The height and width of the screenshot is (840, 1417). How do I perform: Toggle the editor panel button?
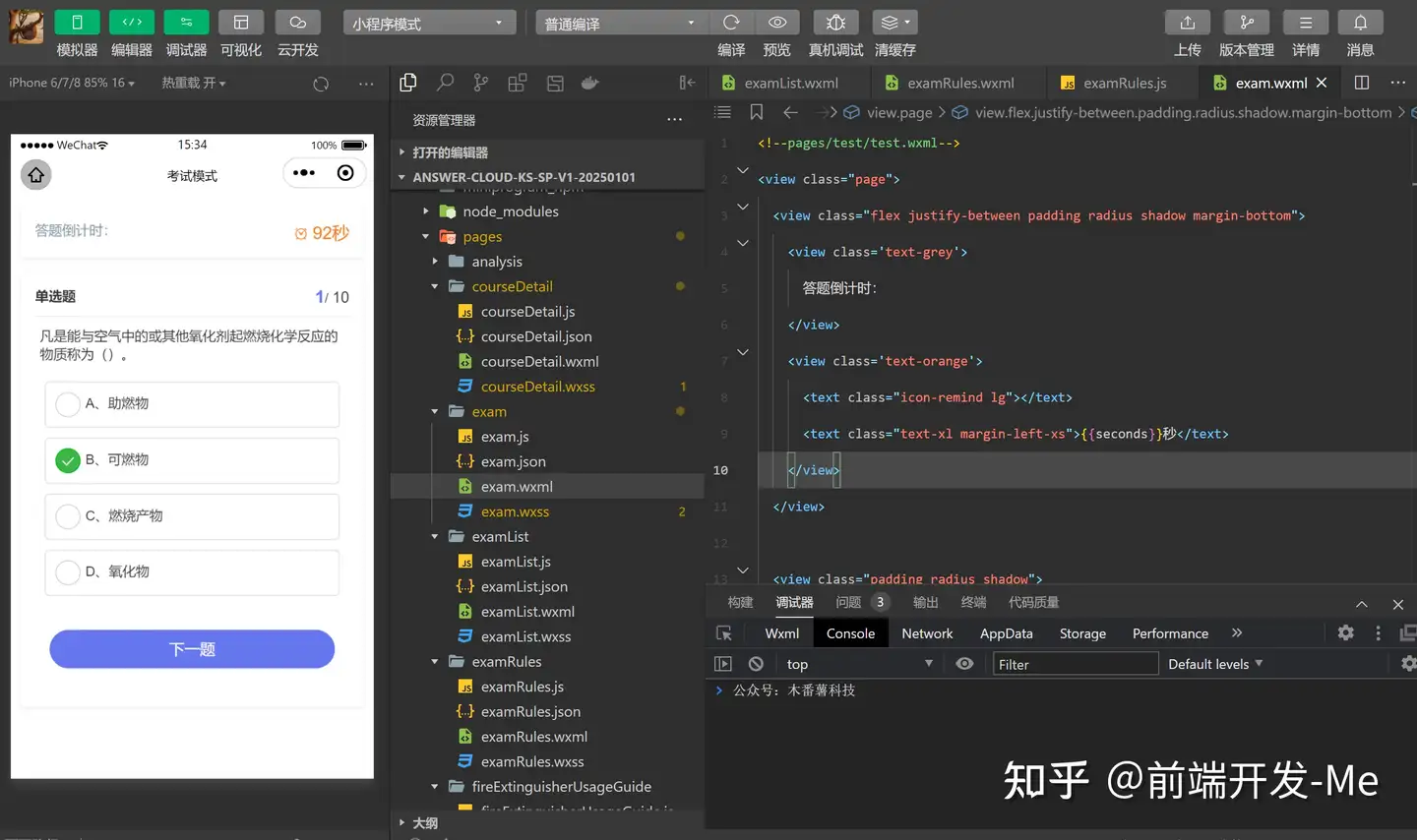point(132,22)
